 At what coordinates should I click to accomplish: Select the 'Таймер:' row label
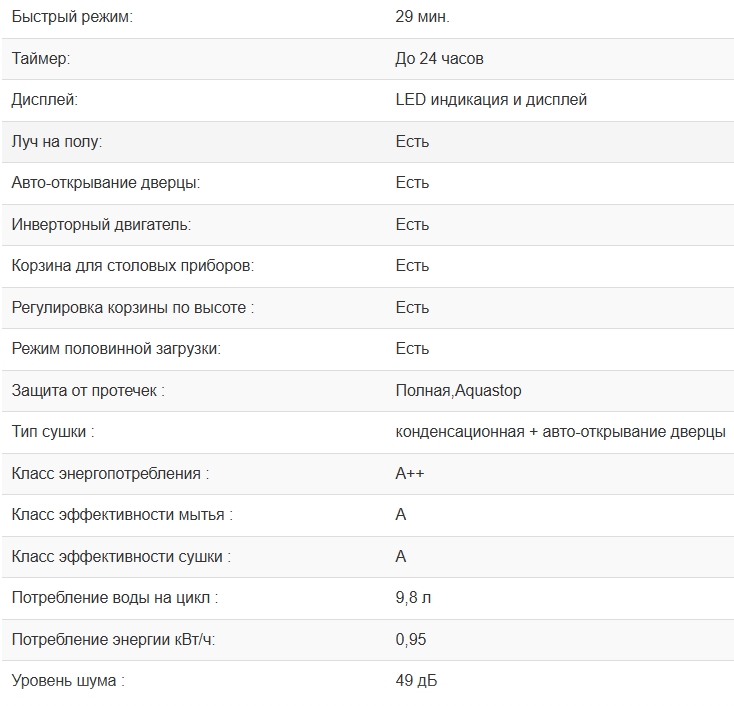click(40, 59)
